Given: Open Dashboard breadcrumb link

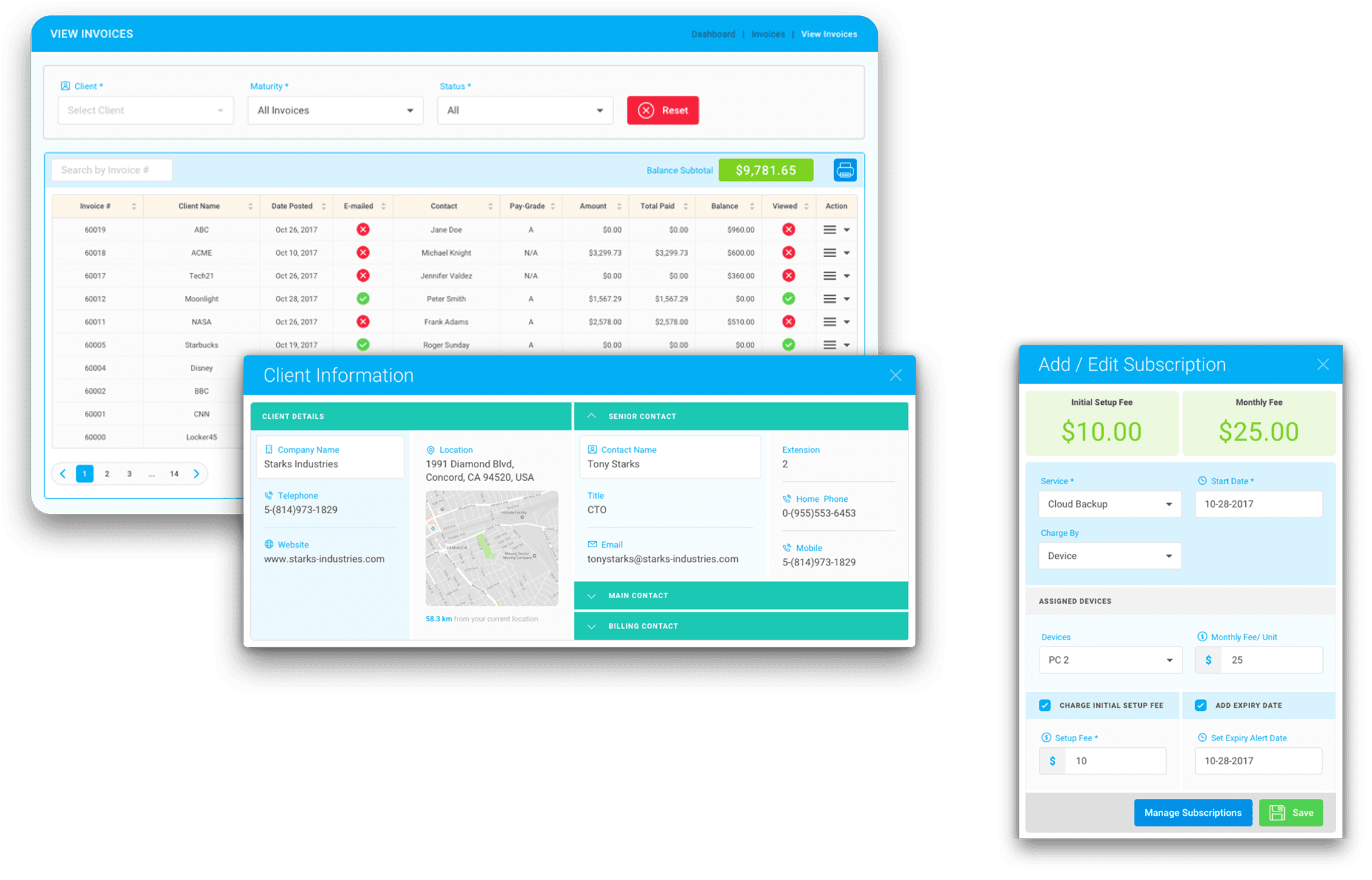Looking at the screenshot, I should tap(713, 35).
